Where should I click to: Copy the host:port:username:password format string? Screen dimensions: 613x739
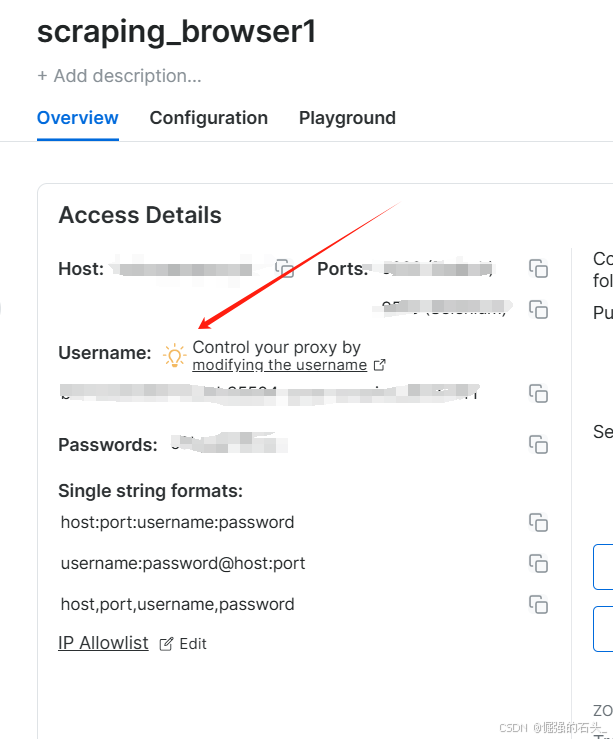(538, 522)
